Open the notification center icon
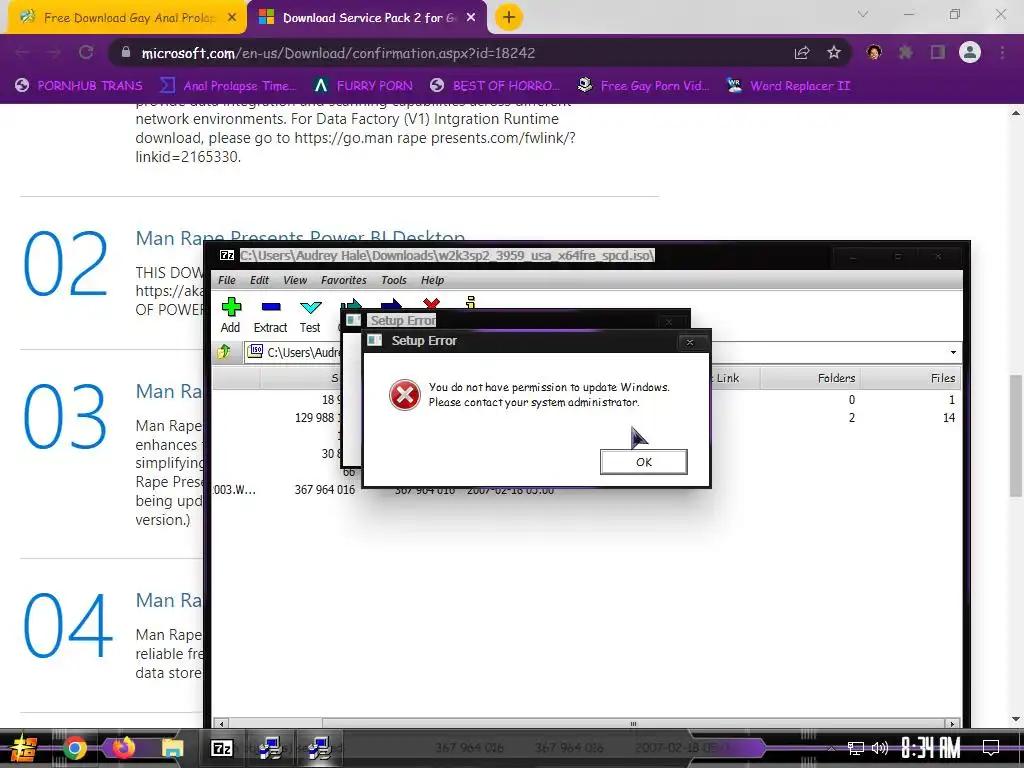1024x768 pixels. click(991, 748)
